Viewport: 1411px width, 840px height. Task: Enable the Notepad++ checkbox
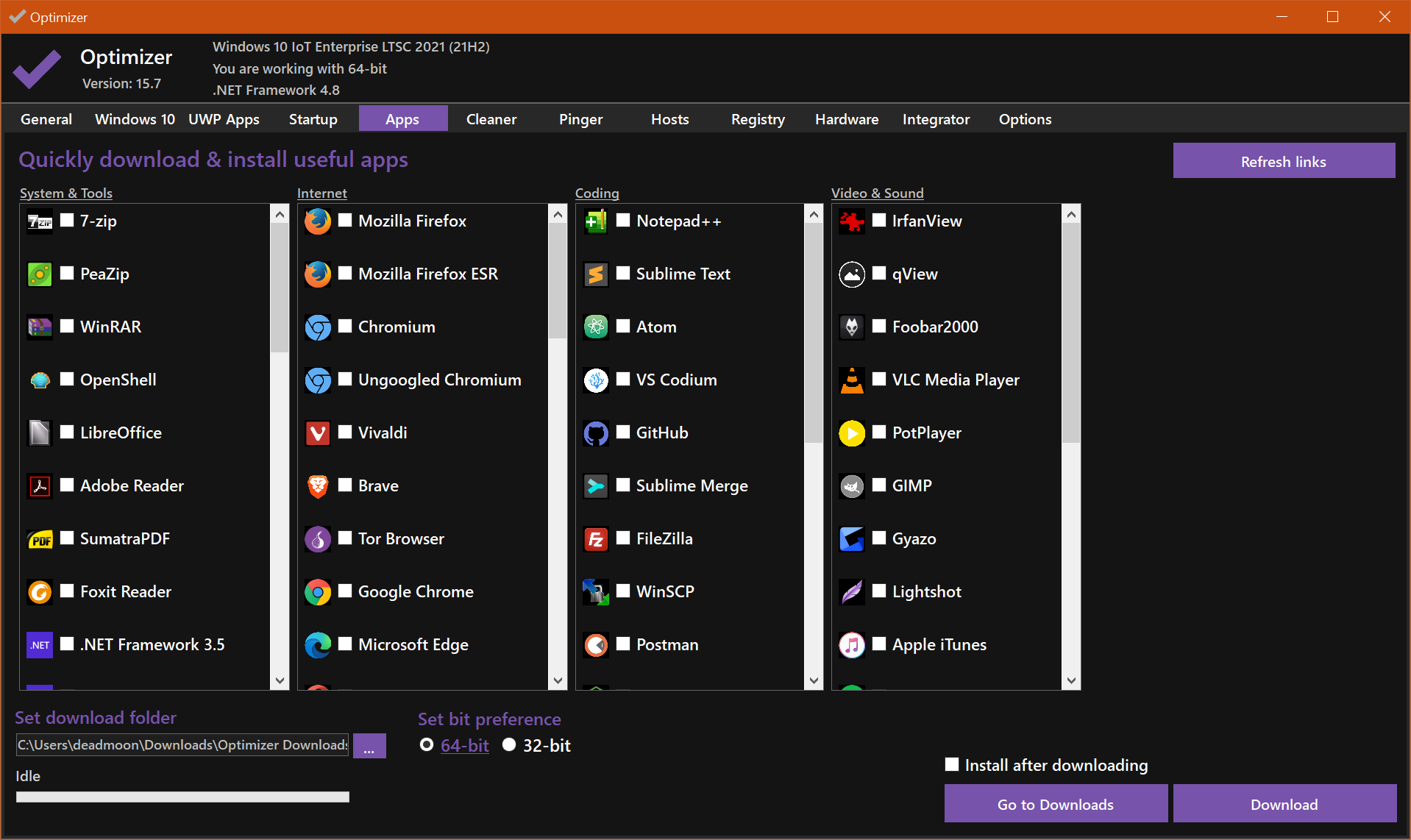(623, 221)
